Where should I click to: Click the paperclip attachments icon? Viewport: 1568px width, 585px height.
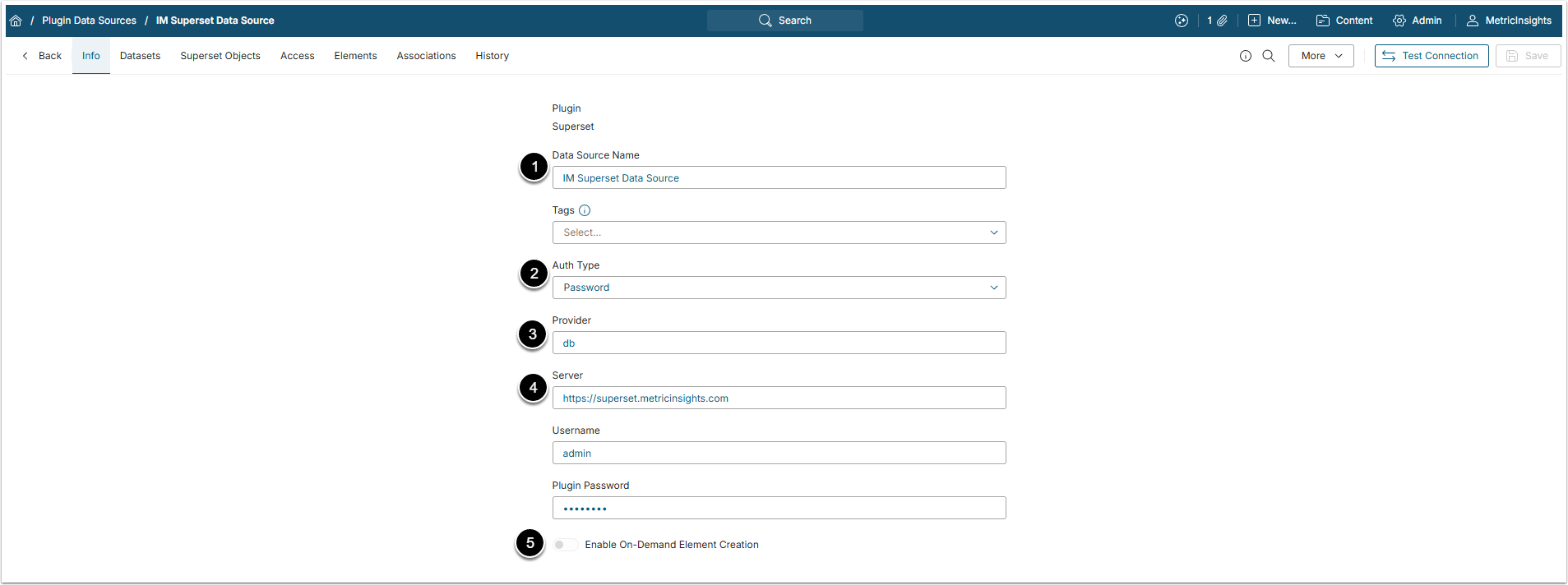[1222, 21]
